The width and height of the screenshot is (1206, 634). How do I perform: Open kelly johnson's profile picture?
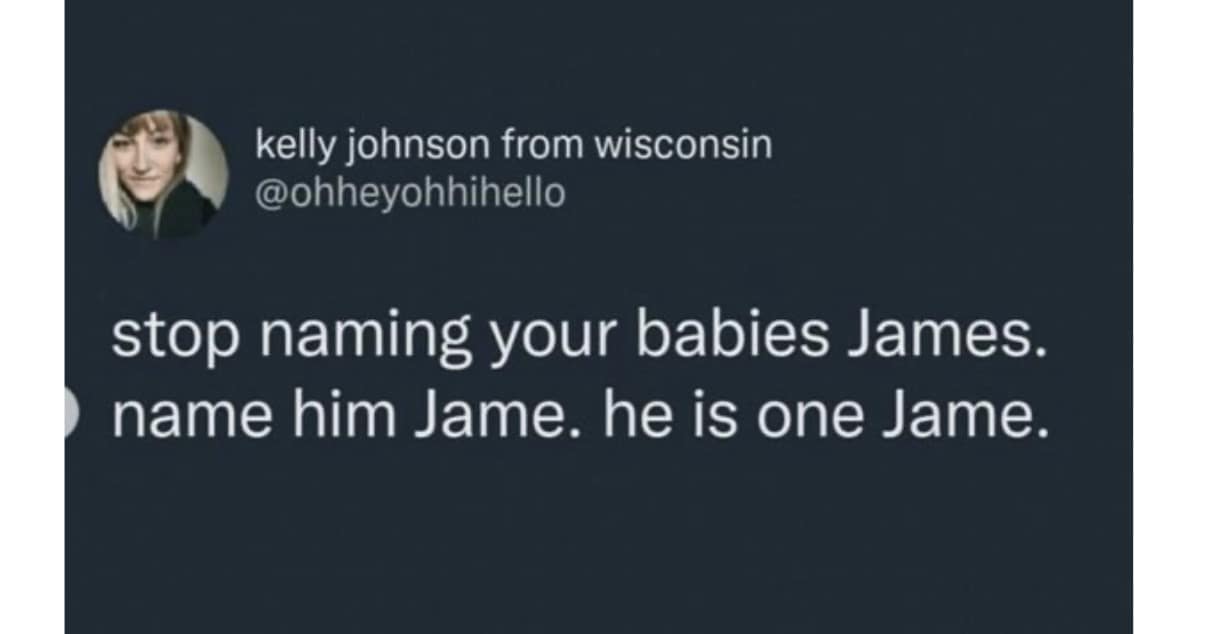click(x=163, y=175)
